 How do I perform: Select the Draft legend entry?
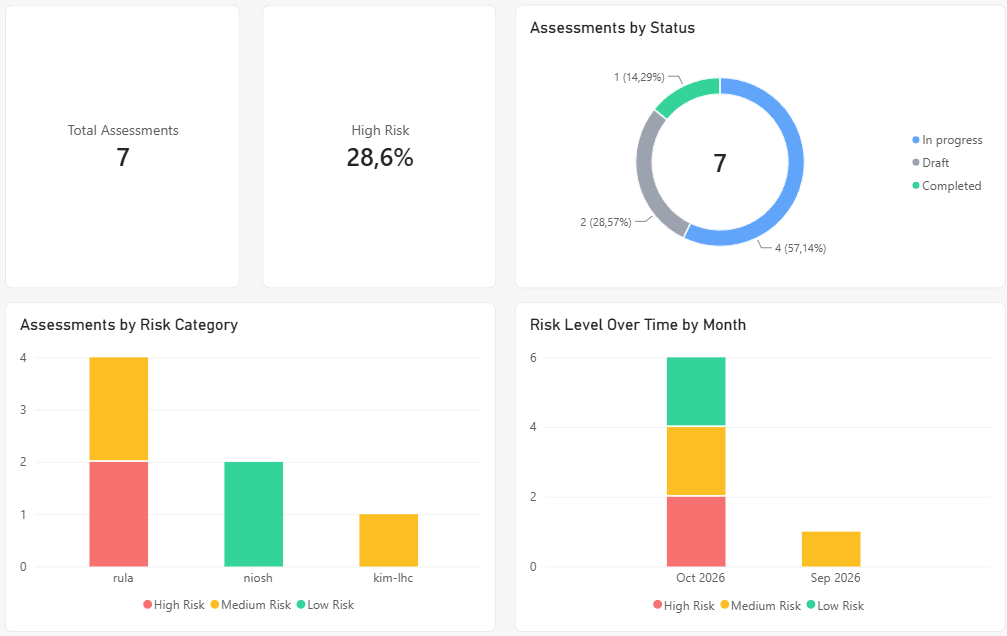click(931, 163)
